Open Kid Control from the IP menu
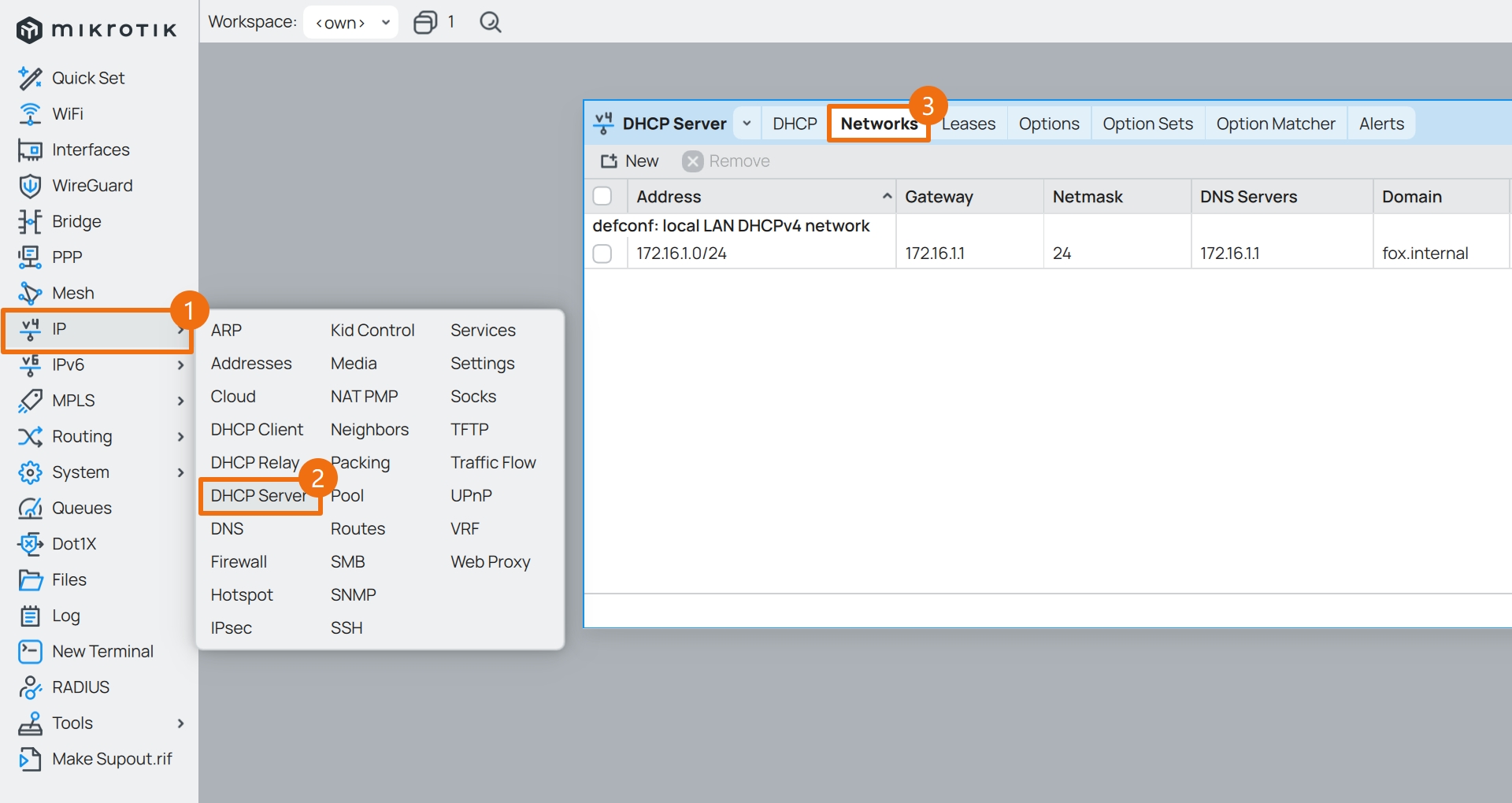Viewport: 1512px width, 803px height. (x=372, y=331)
